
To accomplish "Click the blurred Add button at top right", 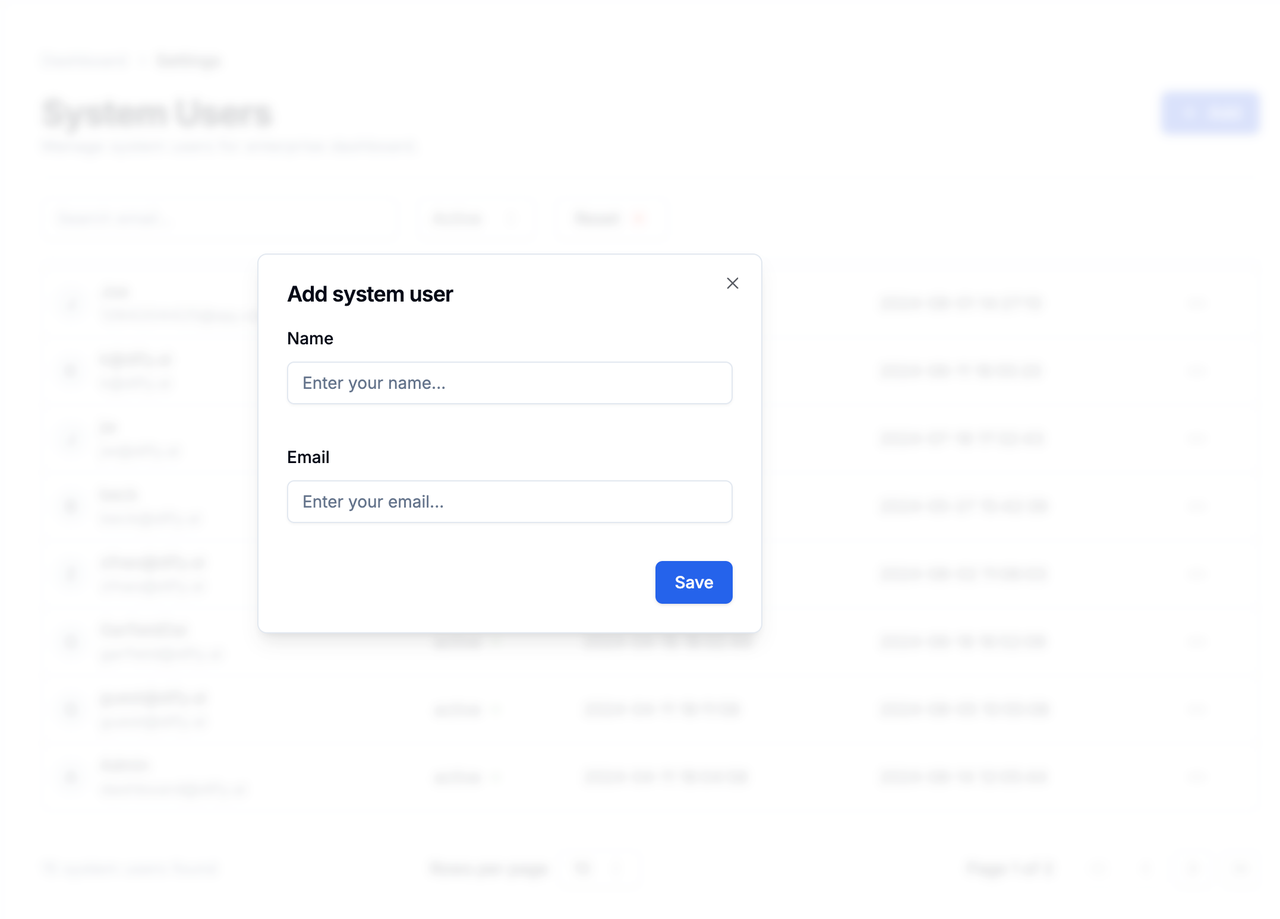I will click(1210, 113).
